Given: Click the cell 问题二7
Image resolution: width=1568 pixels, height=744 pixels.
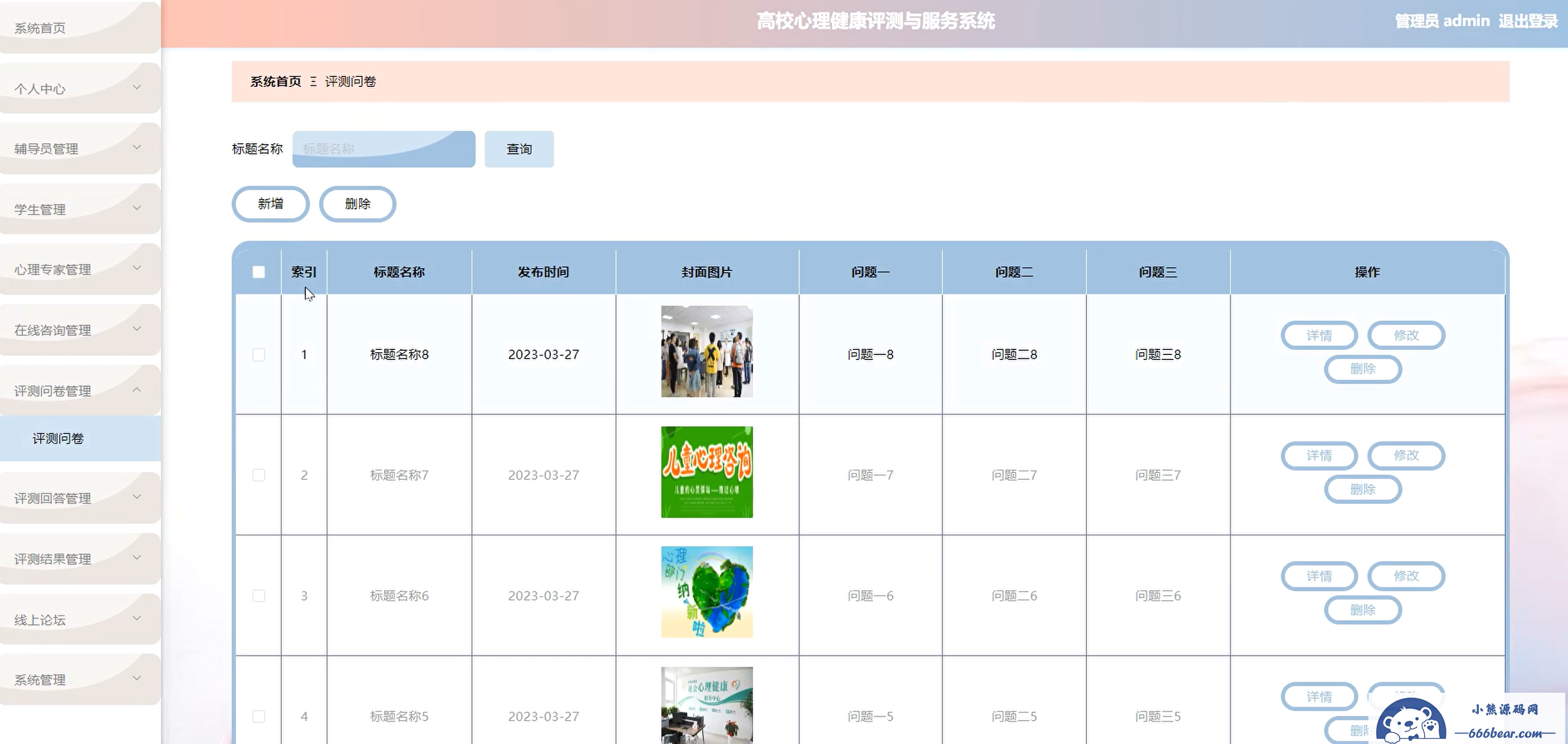Looking at the screenshot, I should click(x=1014, y=475).
